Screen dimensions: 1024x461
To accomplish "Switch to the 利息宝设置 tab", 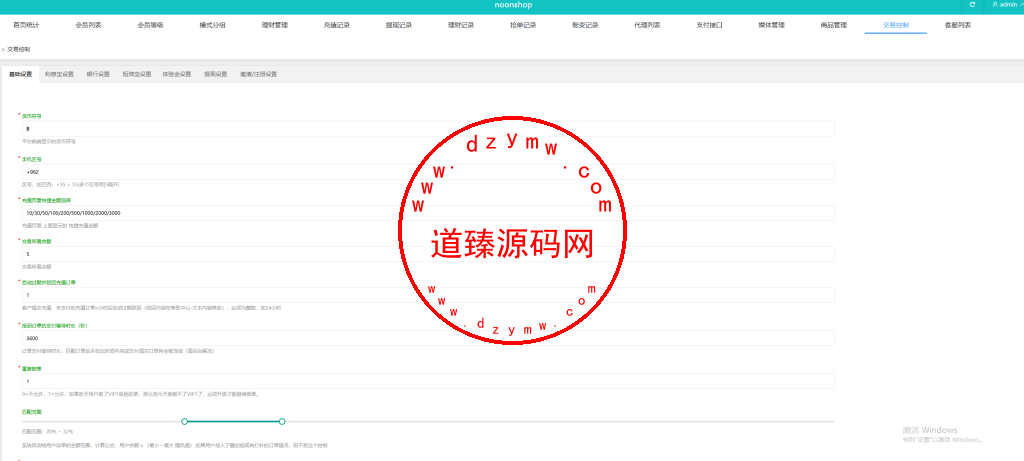I will (59, 74).
